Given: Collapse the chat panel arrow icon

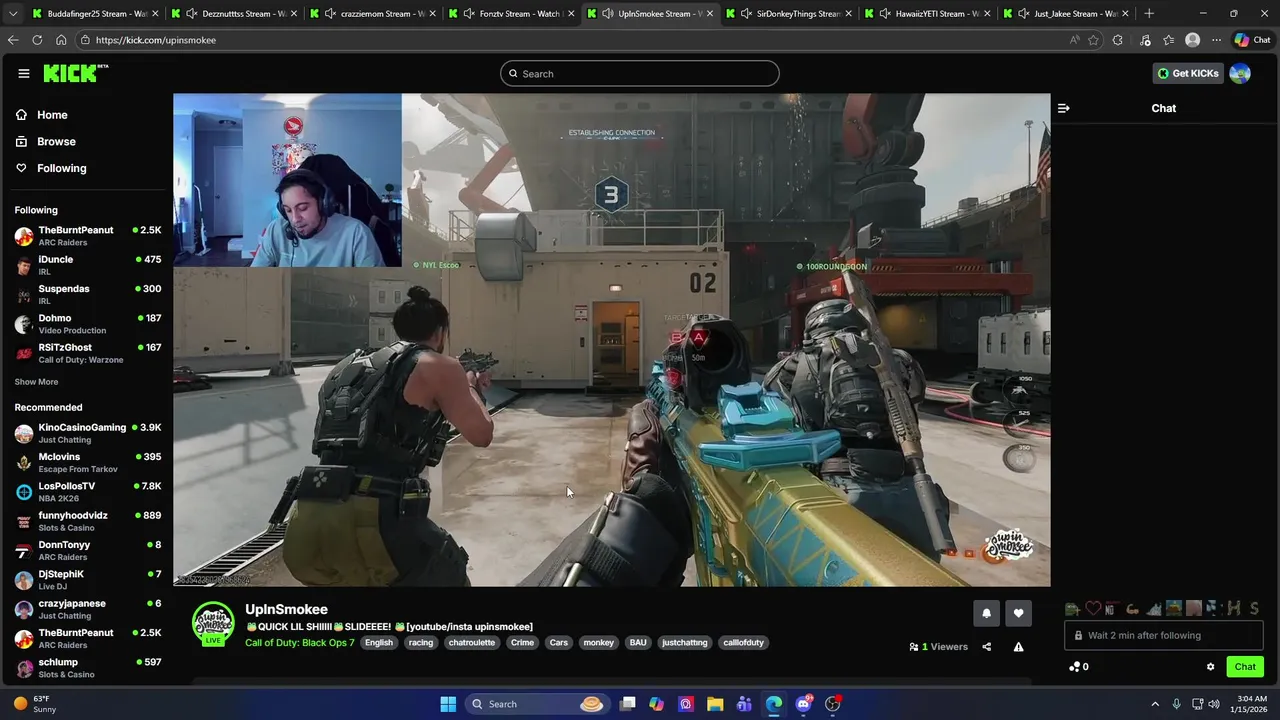Looking at the screenshot, I should tap(1063, 108).
